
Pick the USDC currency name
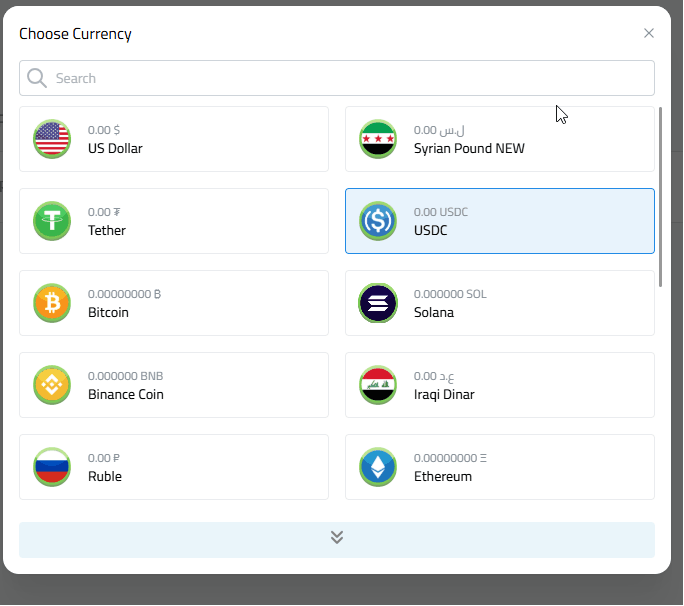click(x=431, y=230)
